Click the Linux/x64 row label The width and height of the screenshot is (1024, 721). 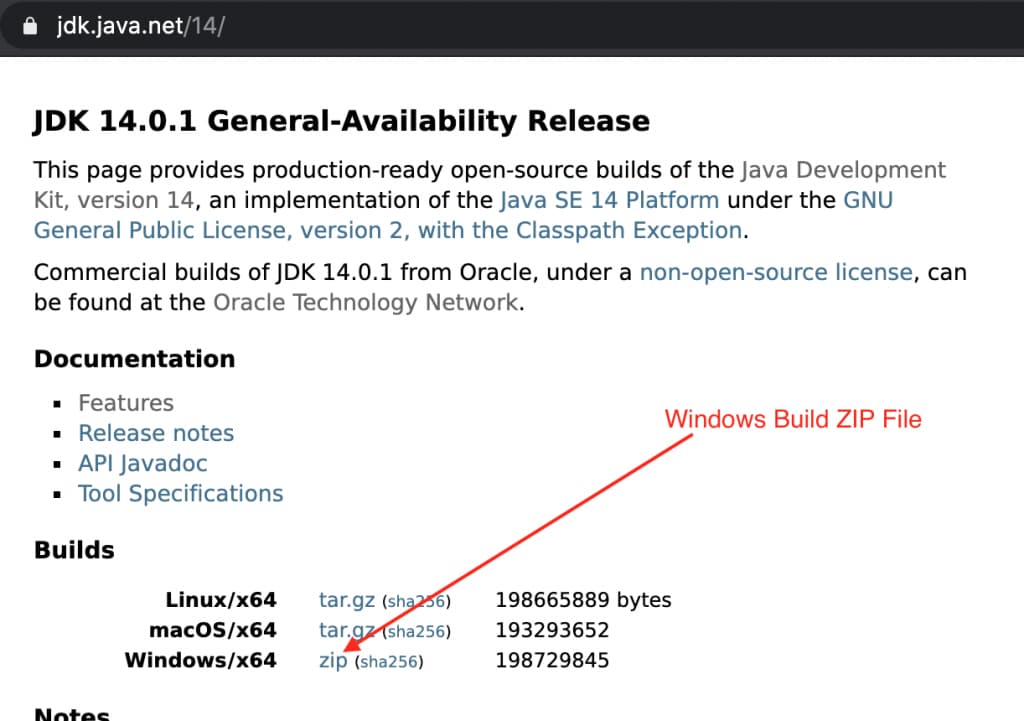click(x=221, y=600)
